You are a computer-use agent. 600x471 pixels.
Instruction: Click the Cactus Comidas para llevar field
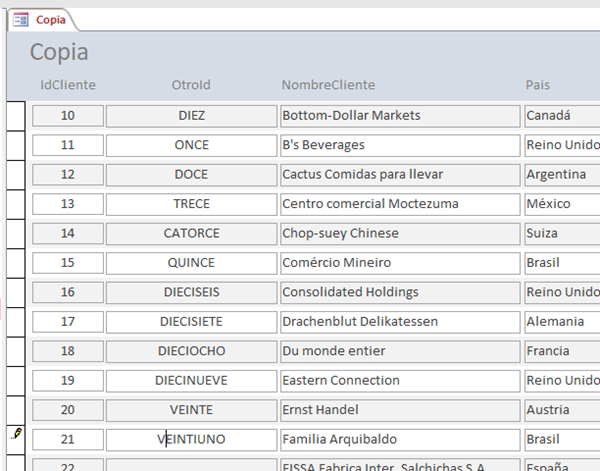[x=400, y=174]
